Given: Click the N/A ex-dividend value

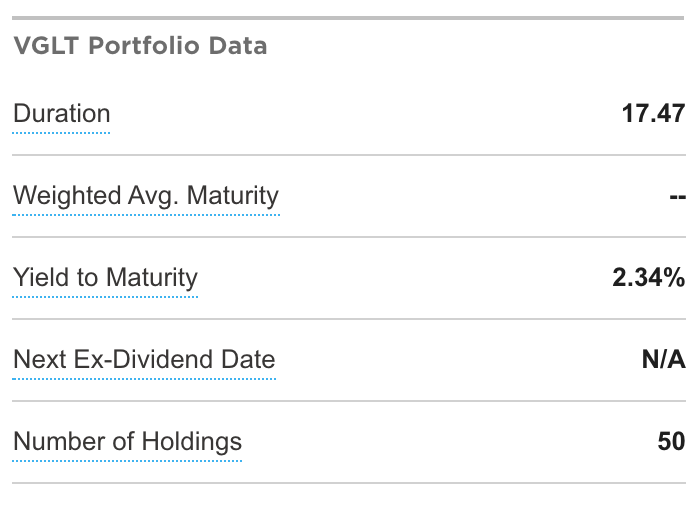Looking at the screenshot, I should point(663,359).
